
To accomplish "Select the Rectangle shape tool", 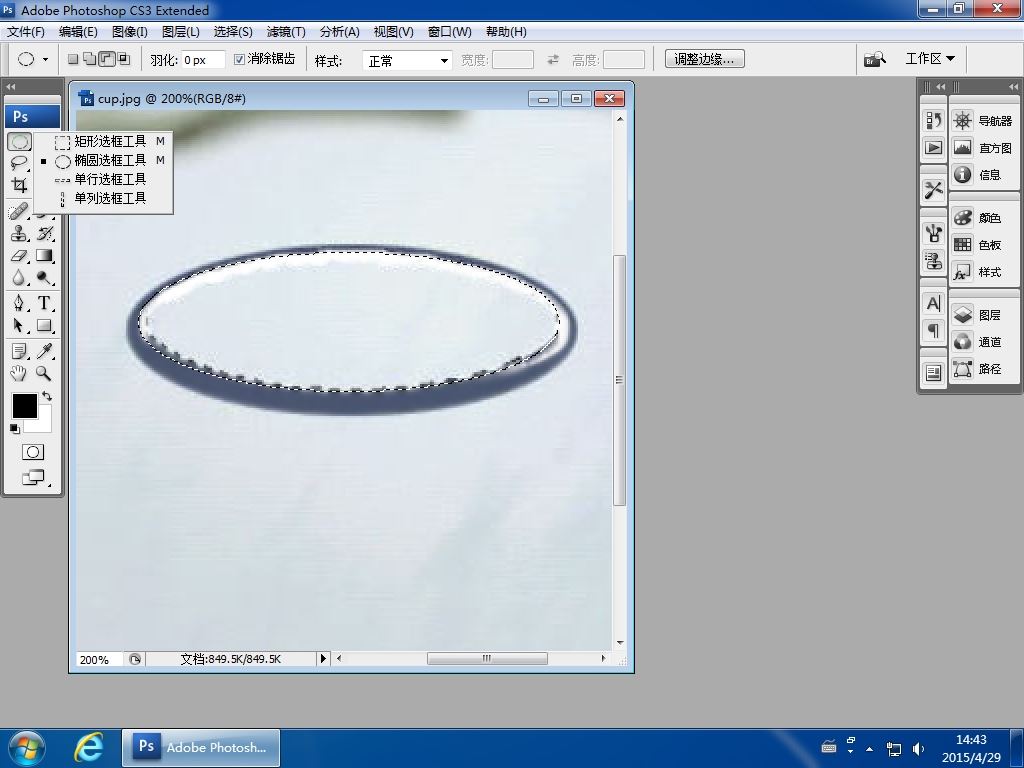I will (44, 325).
